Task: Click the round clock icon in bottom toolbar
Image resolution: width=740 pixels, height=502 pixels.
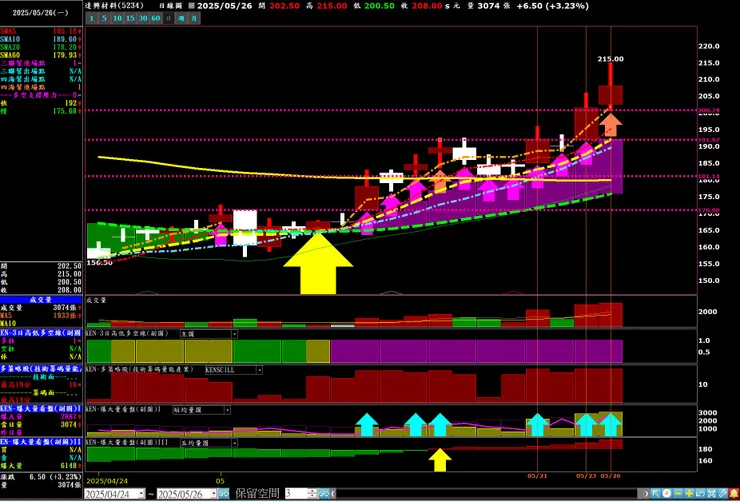Action: coord(667,494)
